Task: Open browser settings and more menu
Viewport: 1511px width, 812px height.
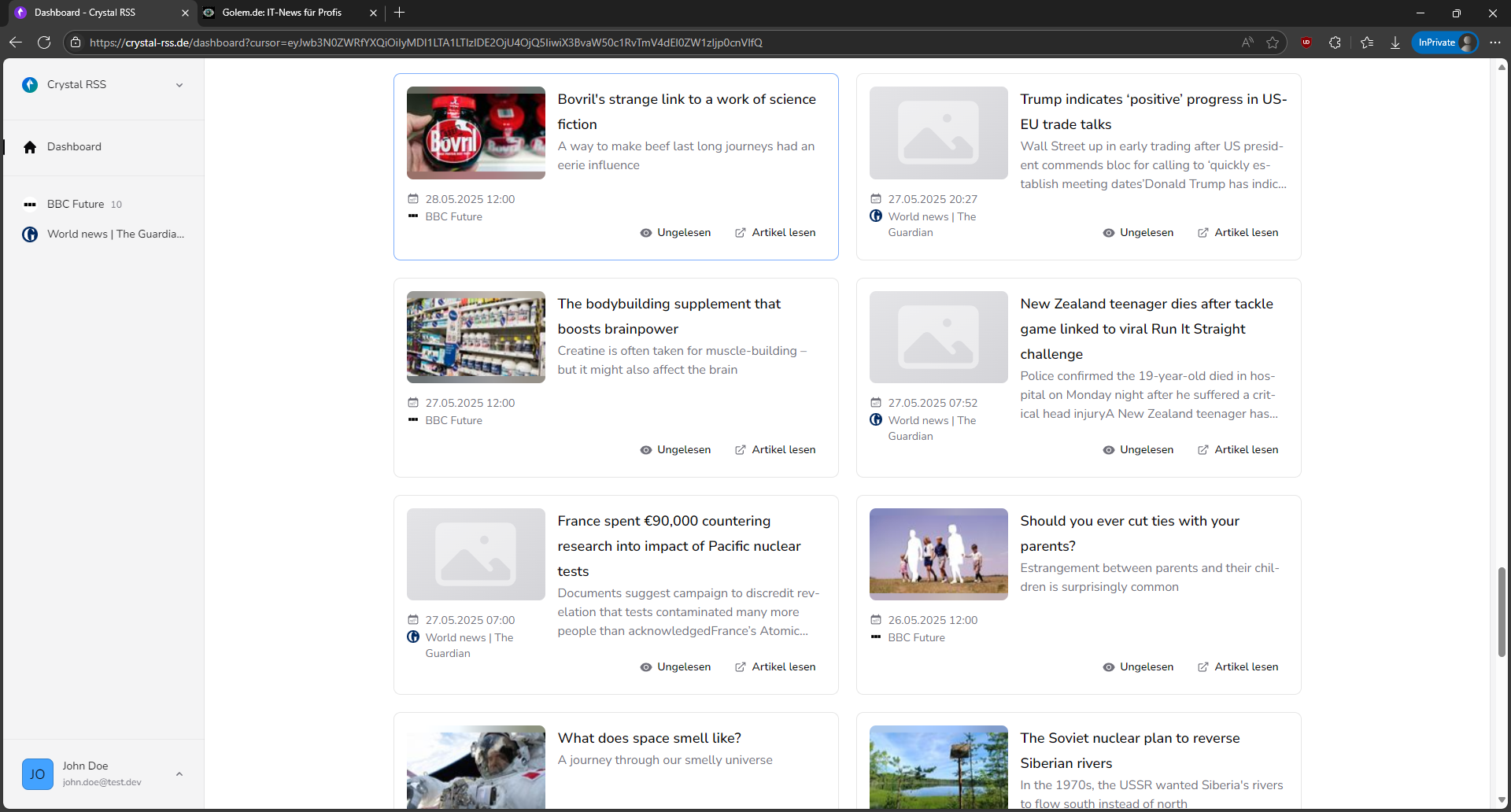Action: 1495,42
